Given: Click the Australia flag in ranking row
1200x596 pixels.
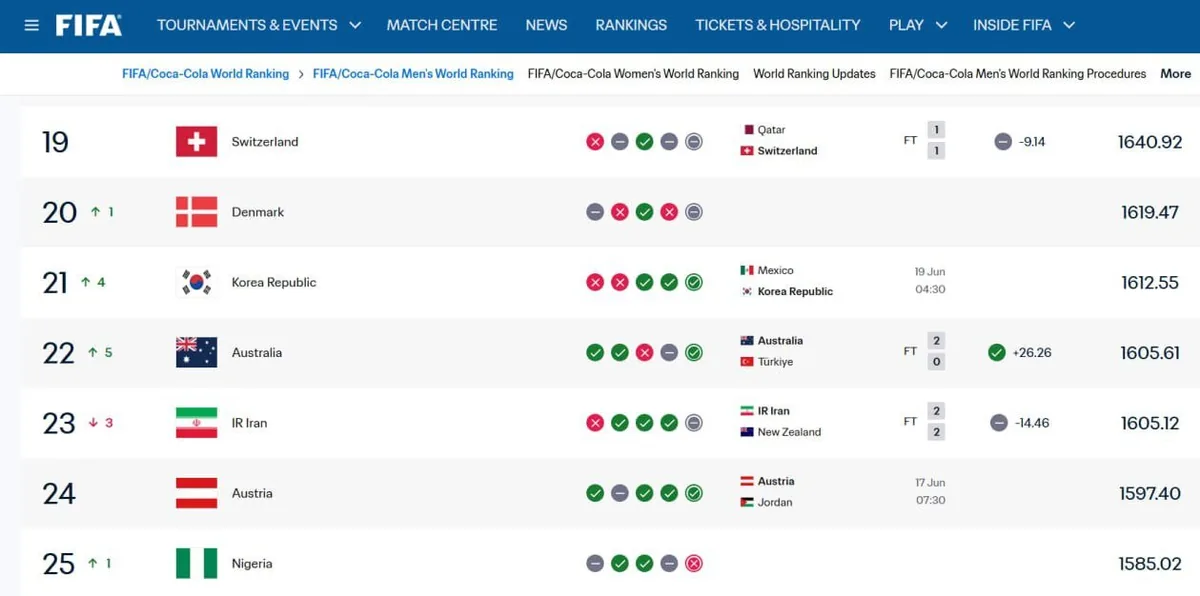Looking at the screenshot, I should [196, 352].
